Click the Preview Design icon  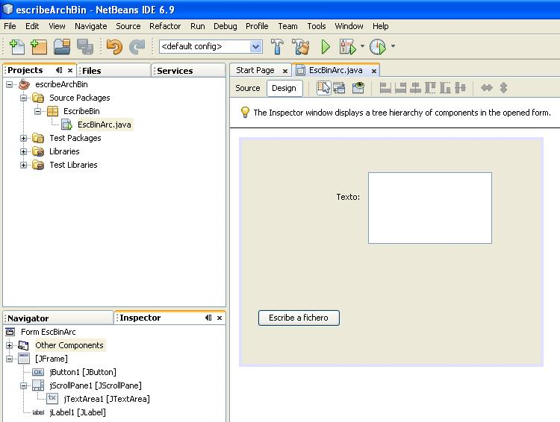click(358, 88)
